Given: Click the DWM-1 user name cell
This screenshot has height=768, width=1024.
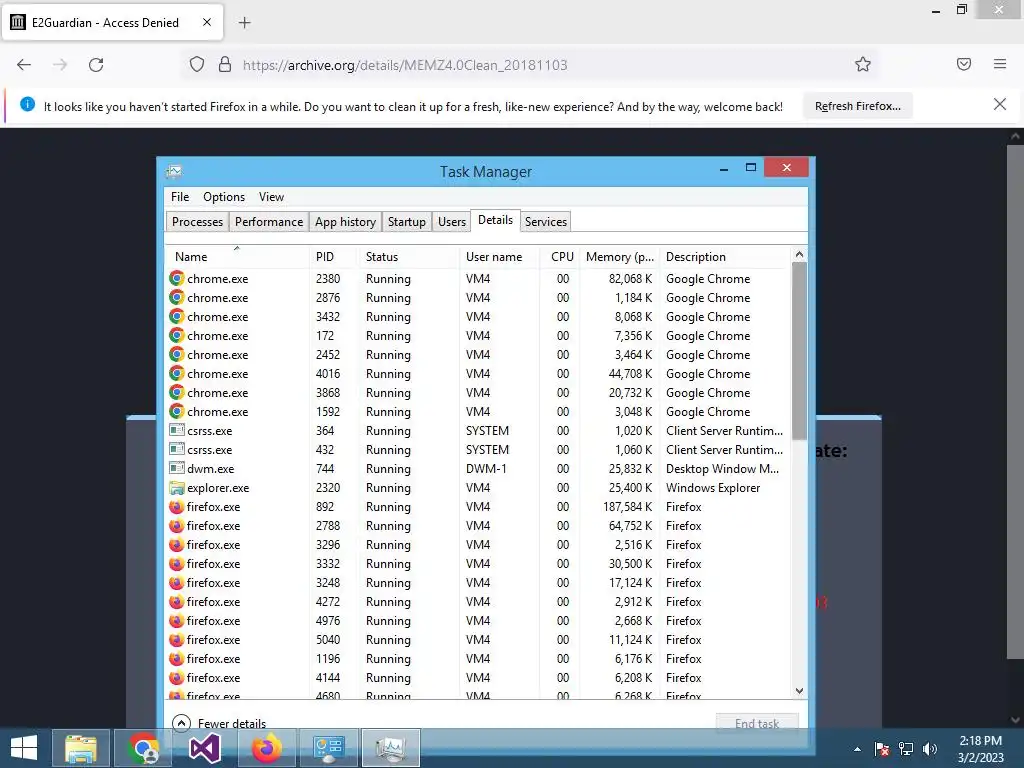Looking at the screenshot, I should click(x=486, y=469).
